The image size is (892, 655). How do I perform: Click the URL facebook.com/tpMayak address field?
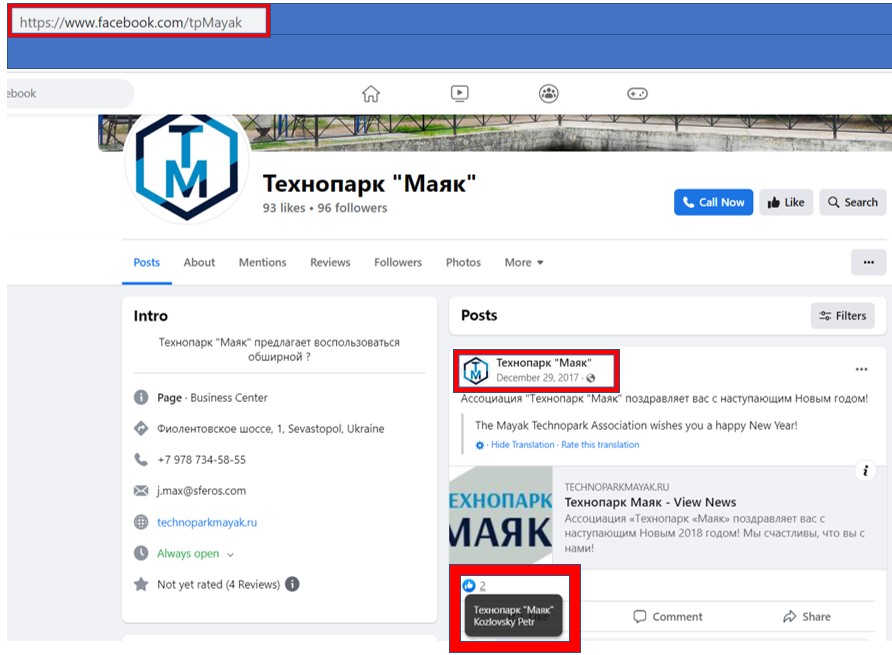[139, 22]
